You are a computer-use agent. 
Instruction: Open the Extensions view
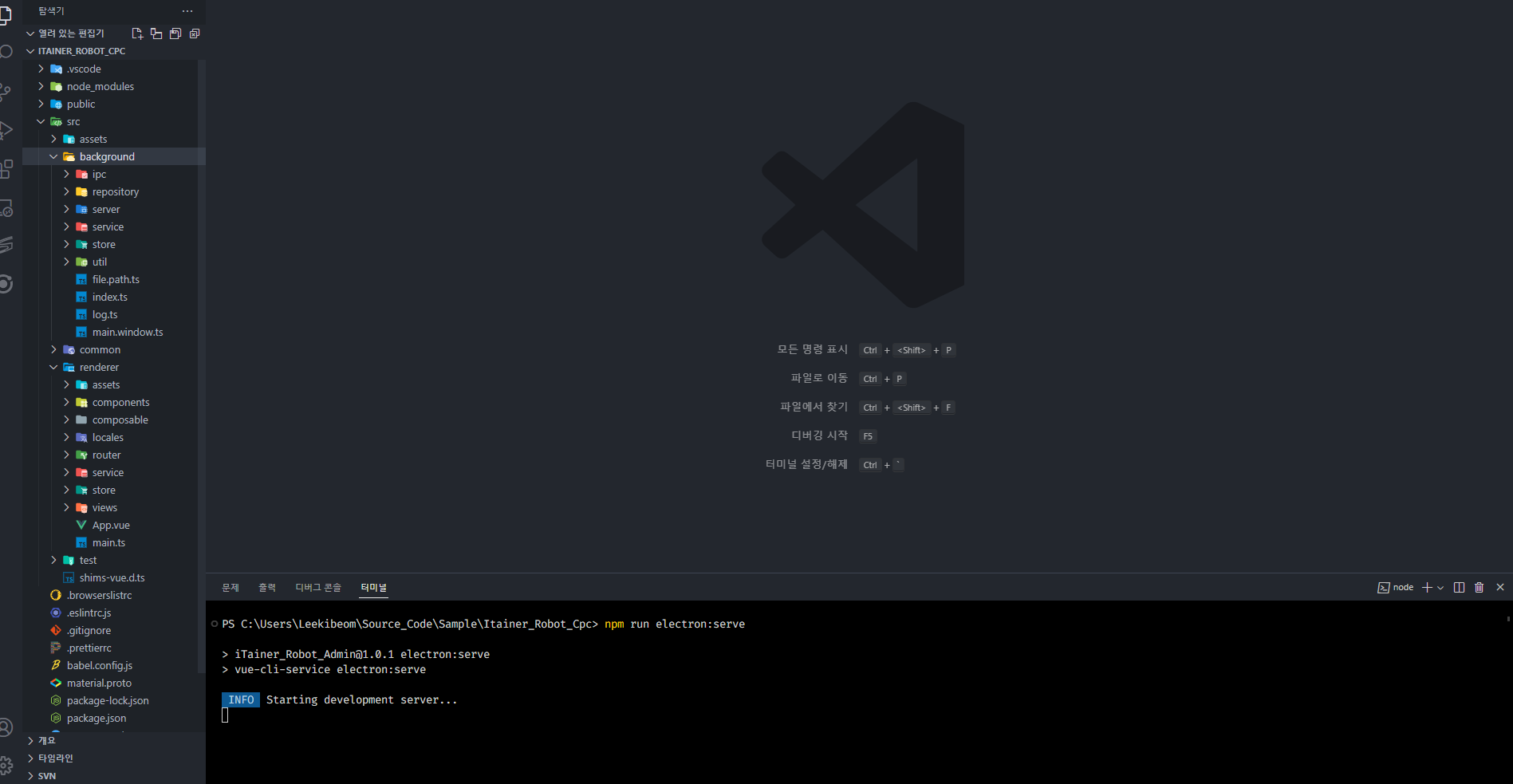click(x=6, y=168)
